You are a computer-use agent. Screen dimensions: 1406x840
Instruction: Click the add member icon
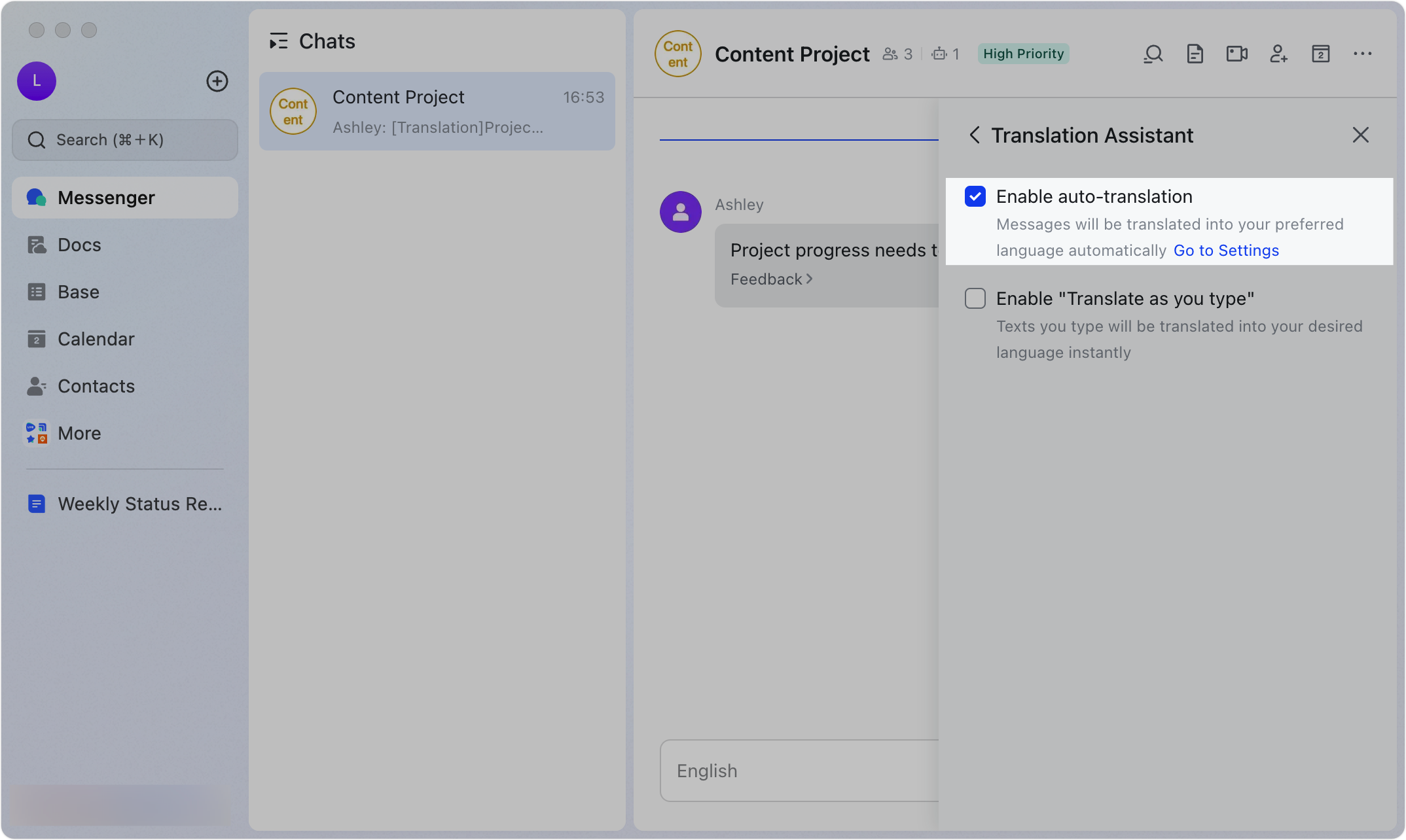click(1278, 54)
